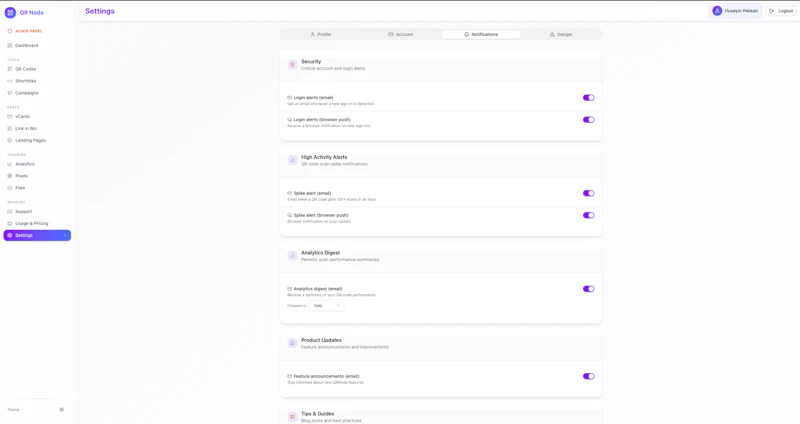Click the Analytics chart icon

10,164
